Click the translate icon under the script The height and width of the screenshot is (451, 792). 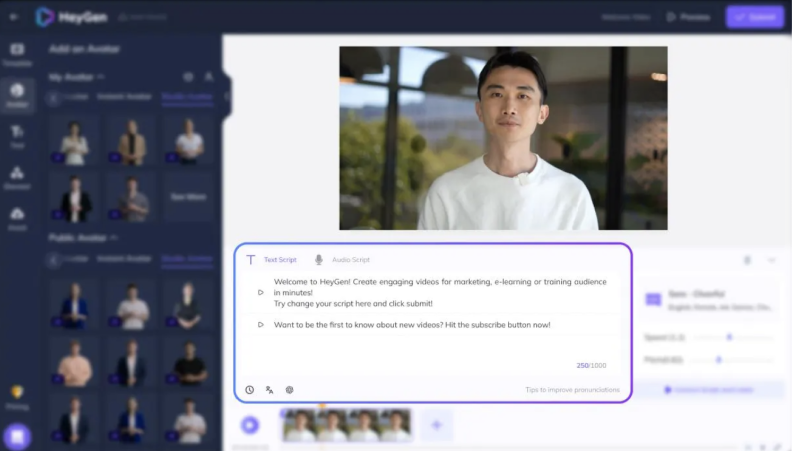[x=270, y=390]
